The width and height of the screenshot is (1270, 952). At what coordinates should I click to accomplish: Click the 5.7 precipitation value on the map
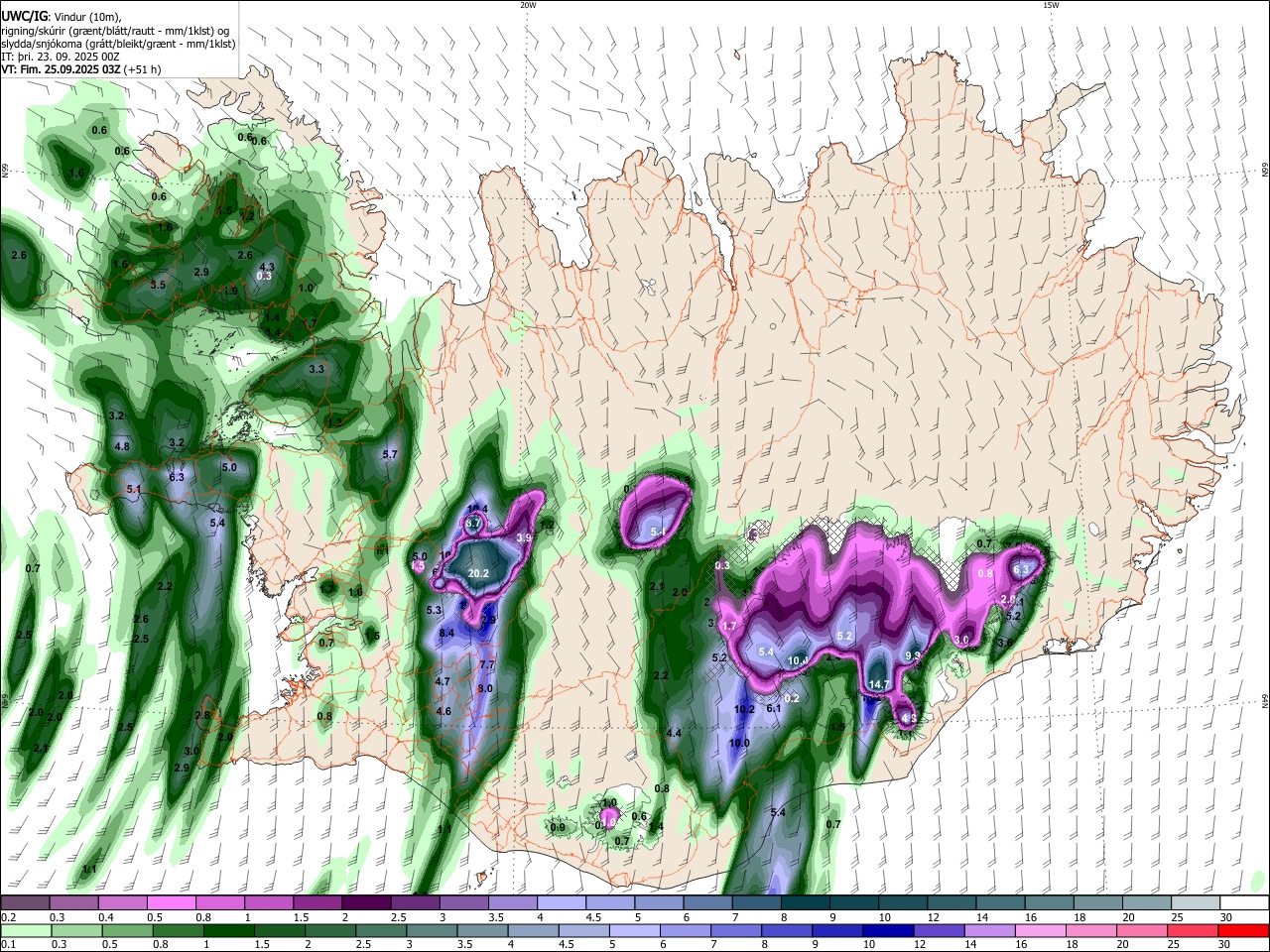[x=390, y=454]
